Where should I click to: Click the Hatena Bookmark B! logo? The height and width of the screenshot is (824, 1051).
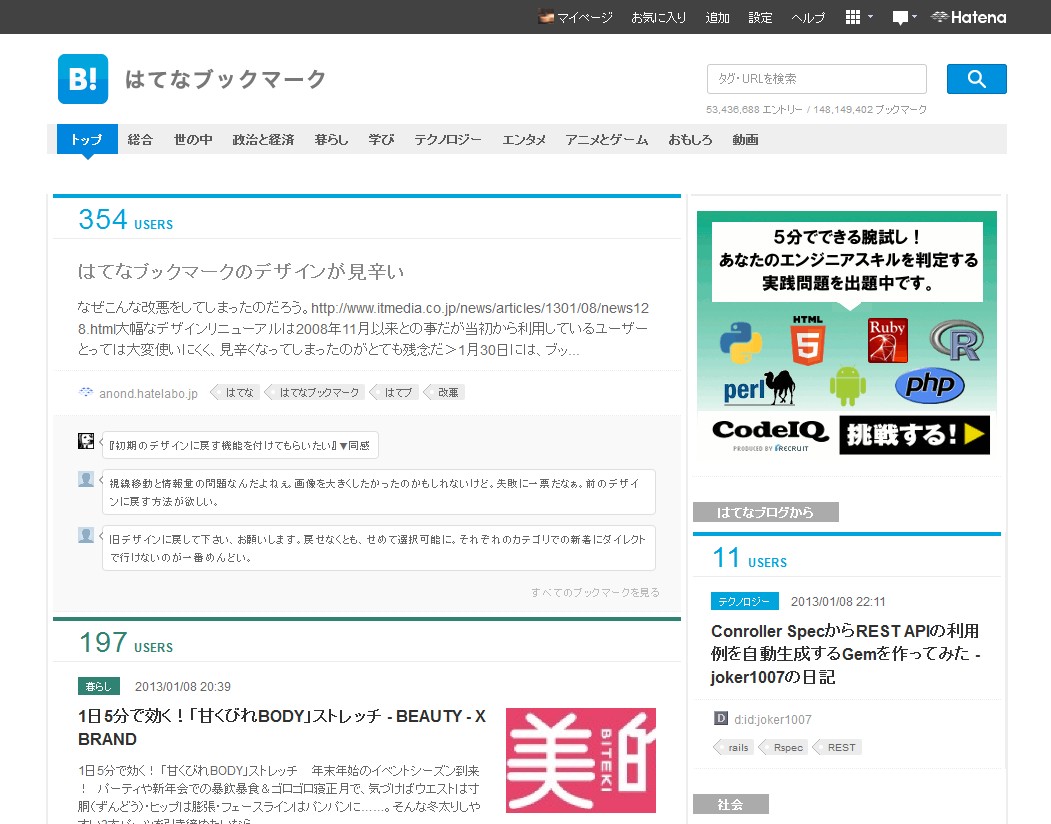coord(82,79)
